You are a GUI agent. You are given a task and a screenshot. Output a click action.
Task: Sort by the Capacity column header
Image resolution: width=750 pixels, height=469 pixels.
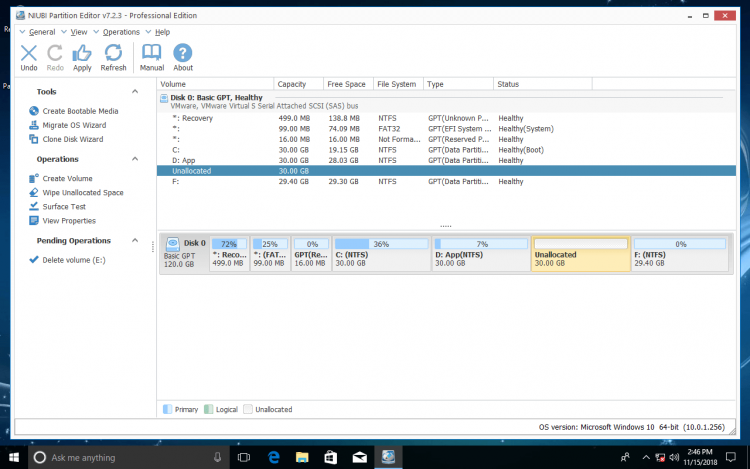coord(298,84)
